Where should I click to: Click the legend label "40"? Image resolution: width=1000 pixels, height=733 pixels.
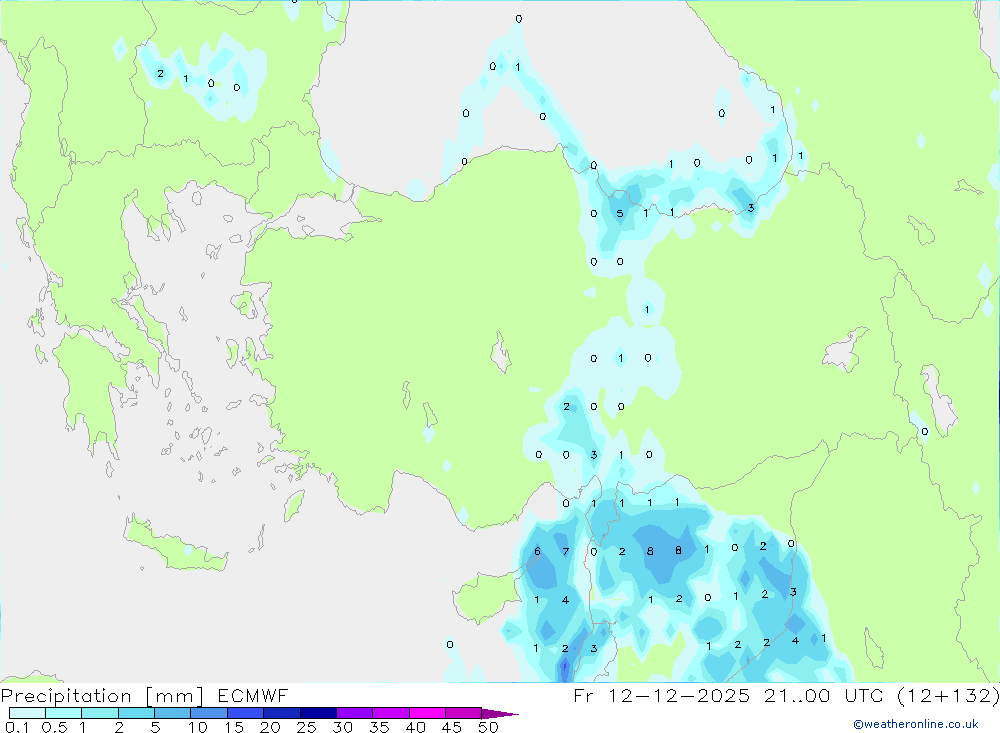[x=415, y=727]
